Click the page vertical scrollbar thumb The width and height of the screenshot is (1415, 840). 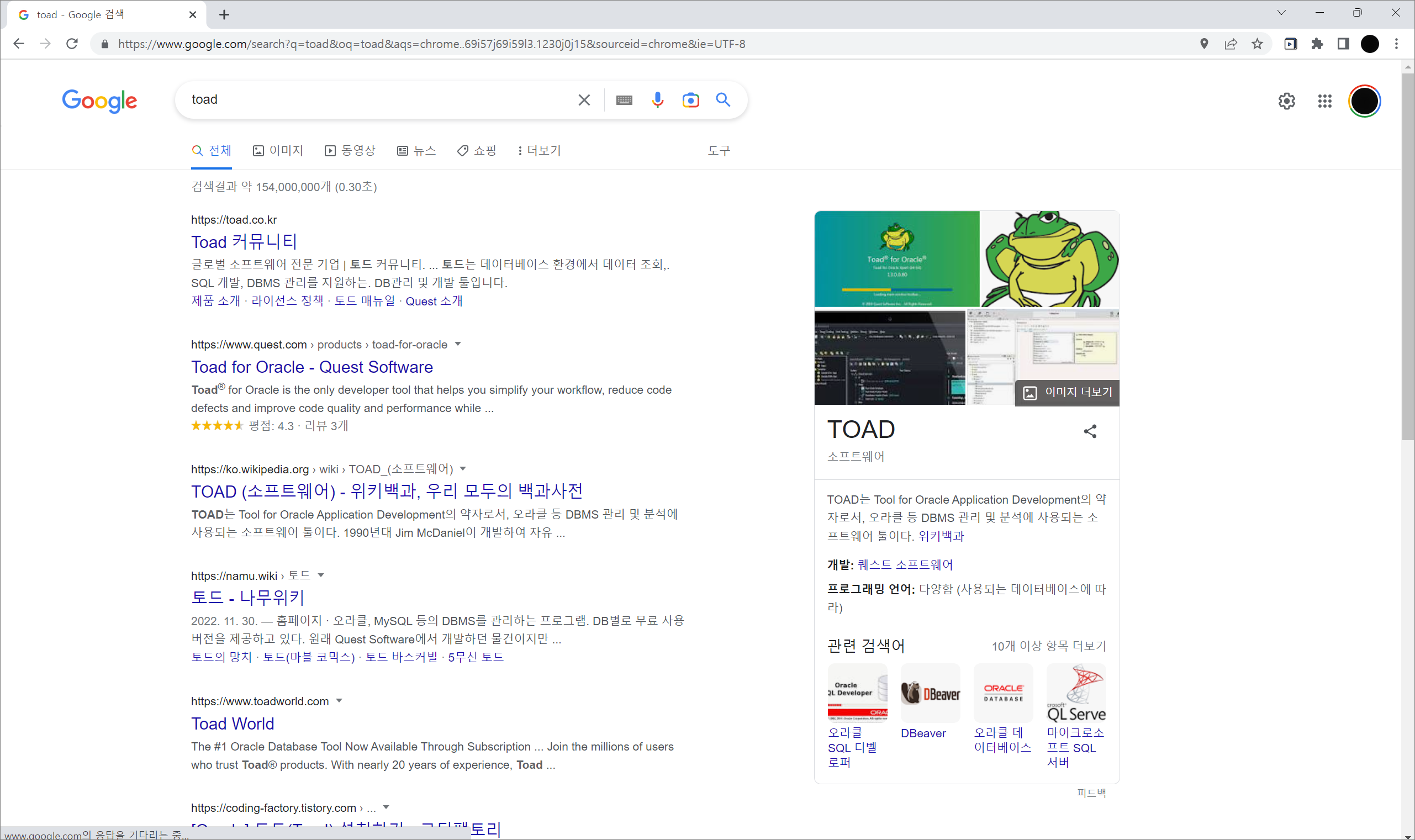pos(1408,256)
